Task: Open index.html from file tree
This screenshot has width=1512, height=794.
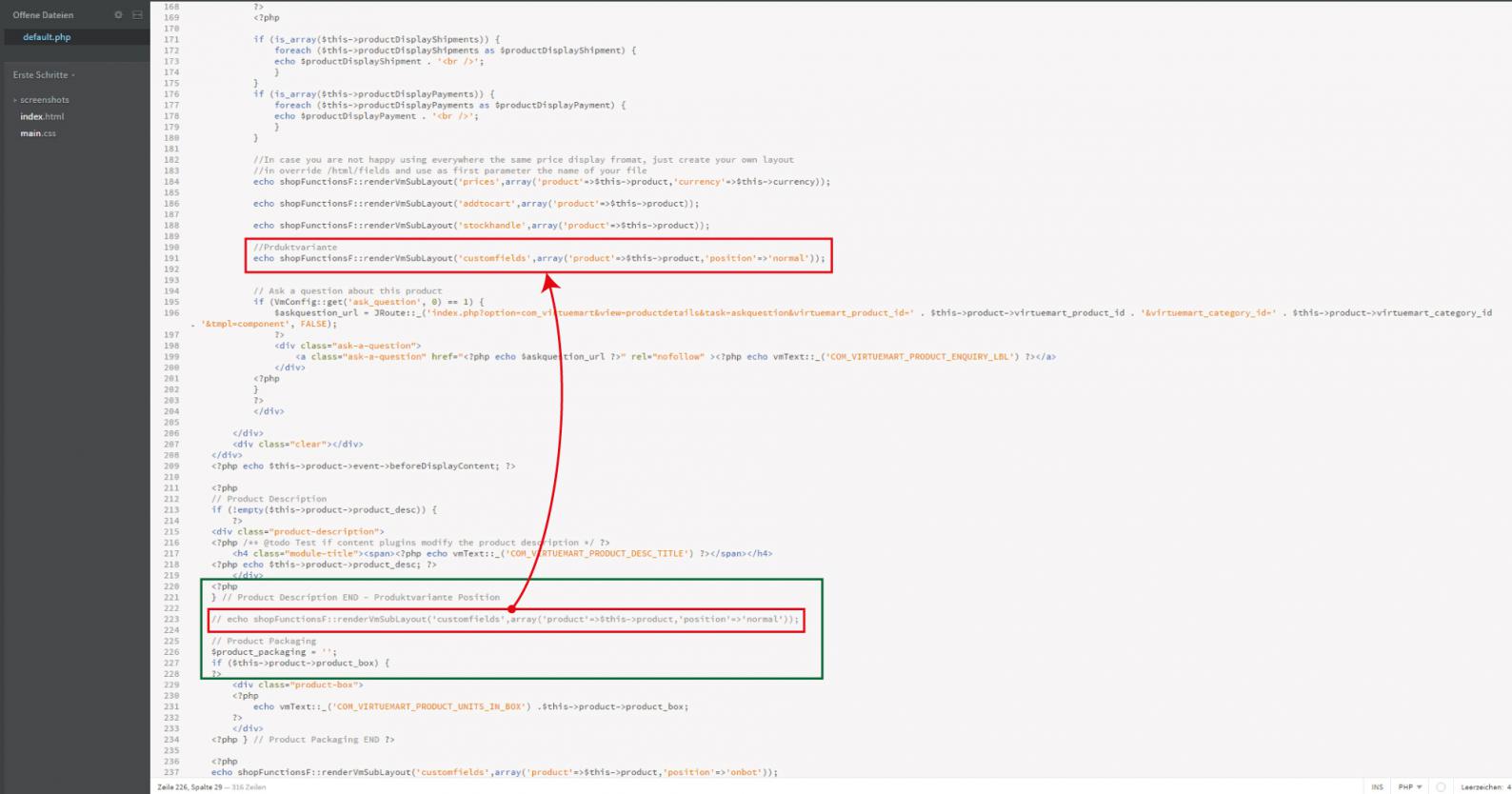Action: coord(42,117)
